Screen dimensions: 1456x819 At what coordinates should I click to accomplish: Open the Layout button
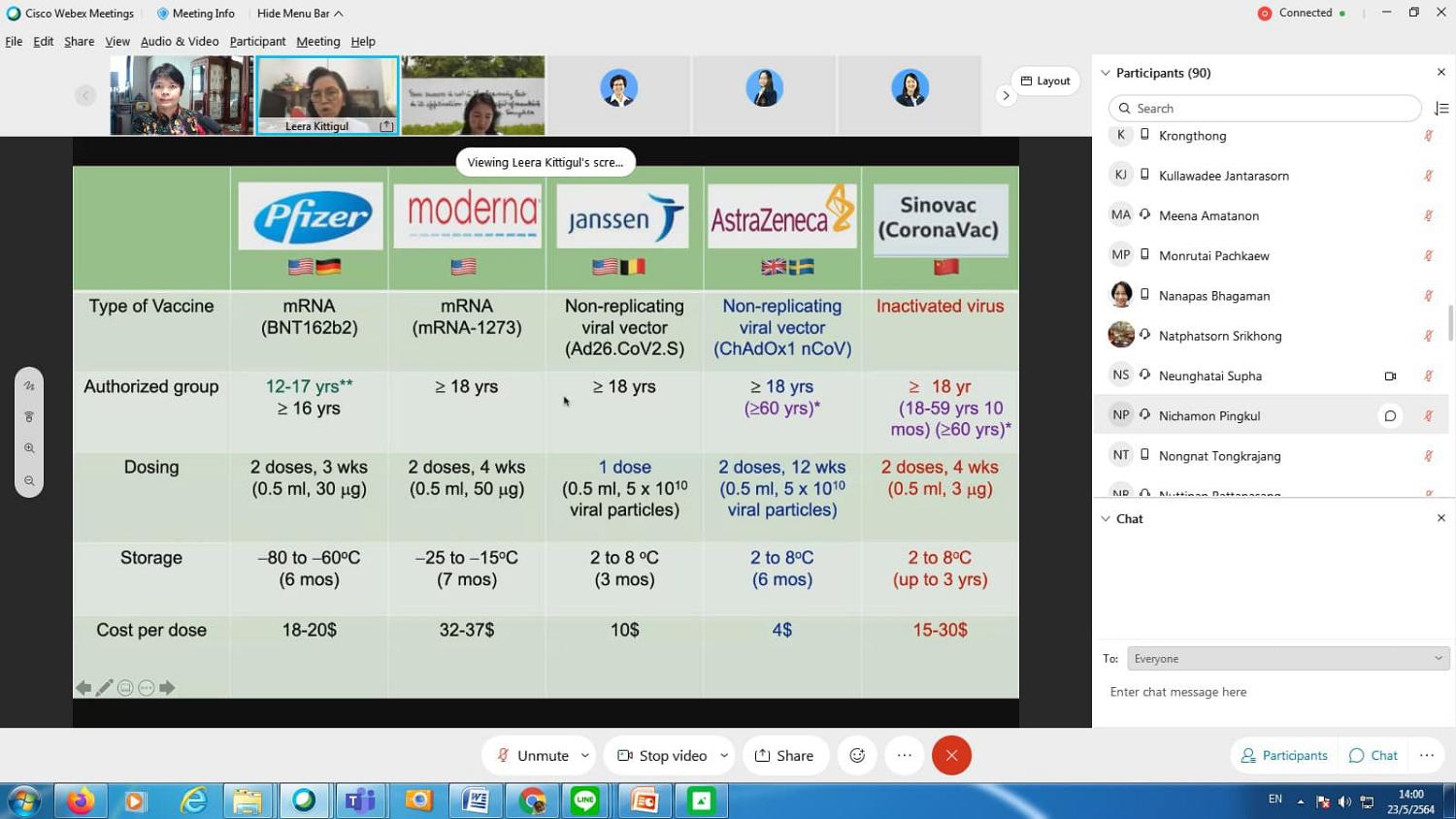coord(1045,82)
